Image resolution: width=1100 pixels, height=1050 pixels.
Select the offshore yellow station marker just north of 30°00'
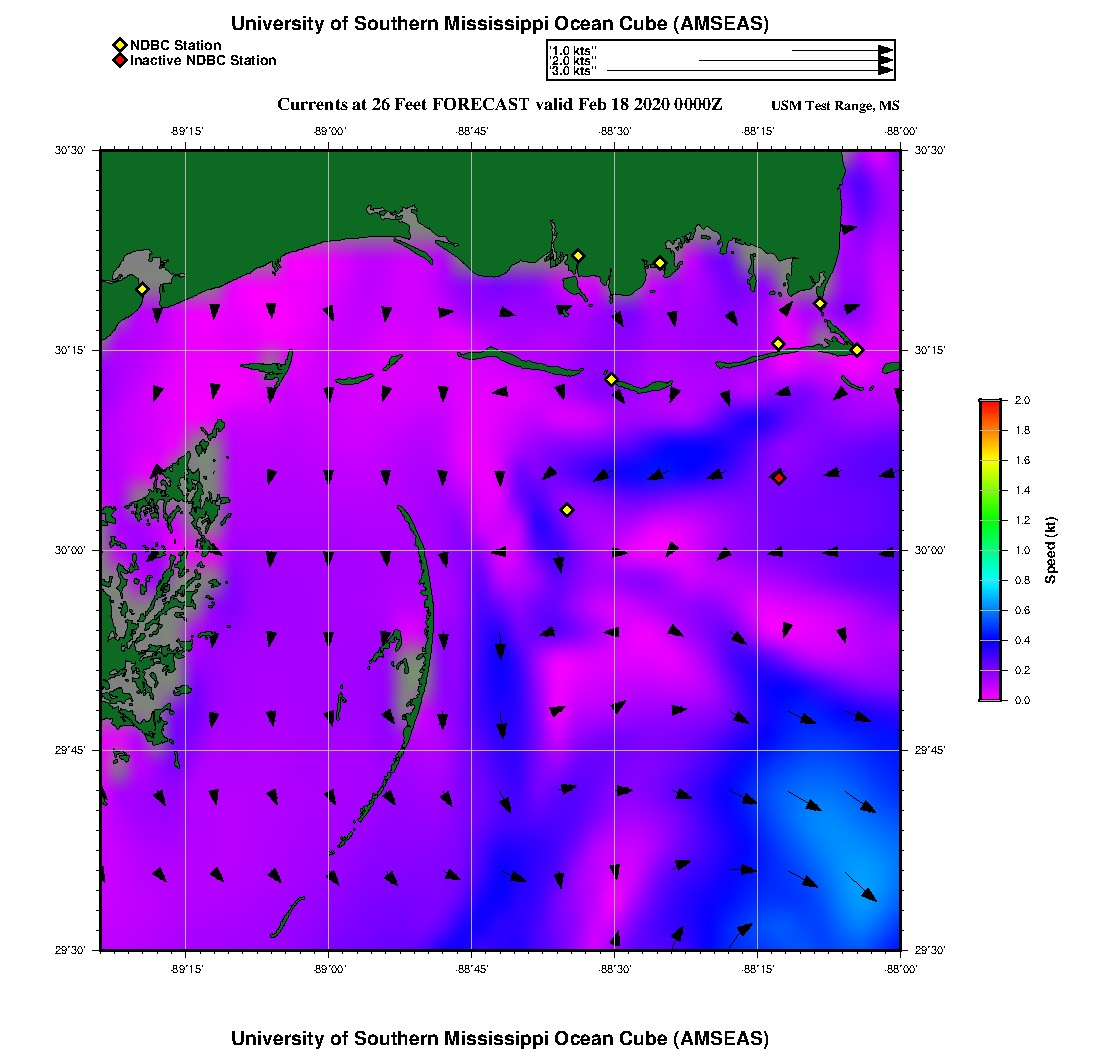568,510
